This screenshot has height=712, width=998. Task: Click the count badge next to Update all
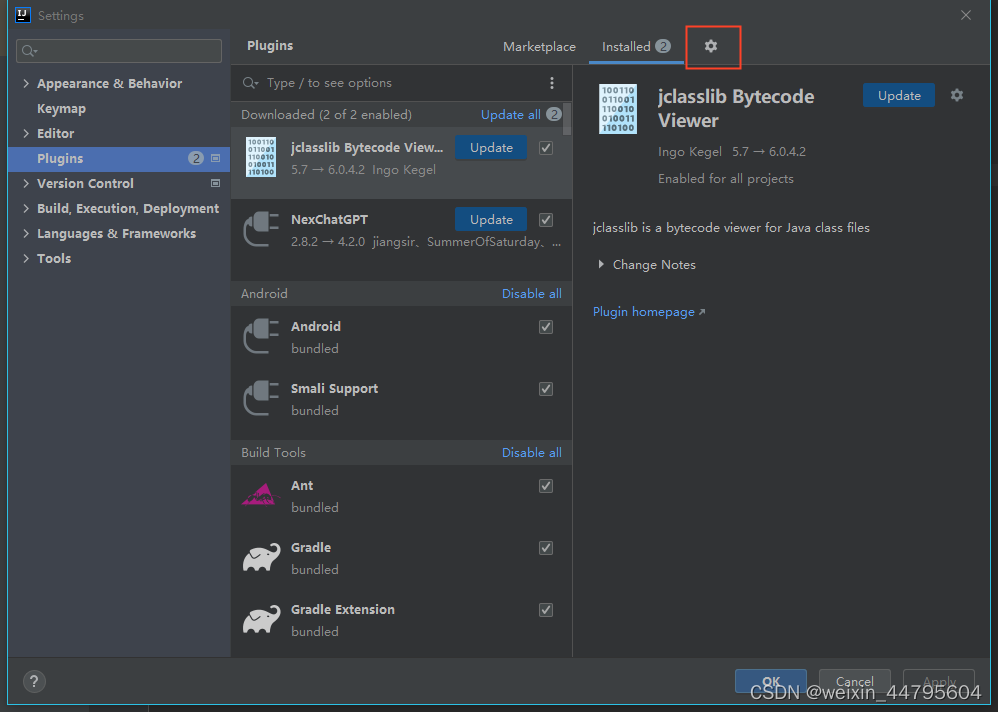[554, 115]
